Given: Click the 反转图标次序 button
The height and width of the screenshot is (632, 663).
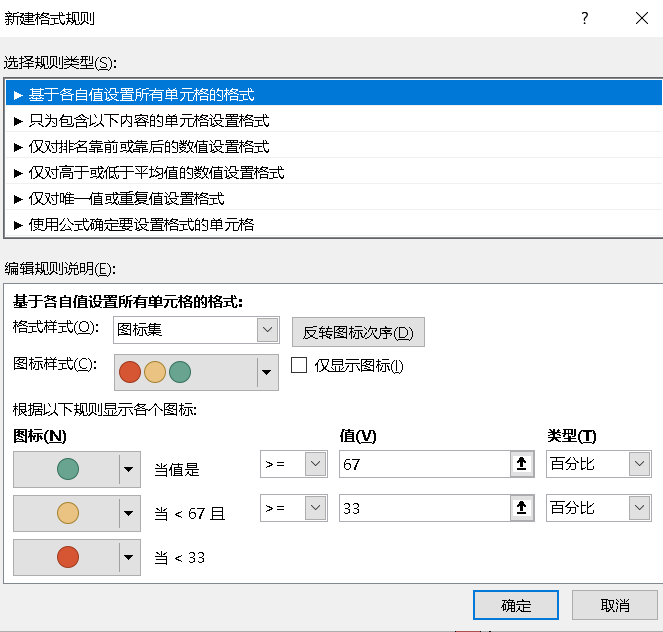Looking at the screenshot, I should 358,332.
